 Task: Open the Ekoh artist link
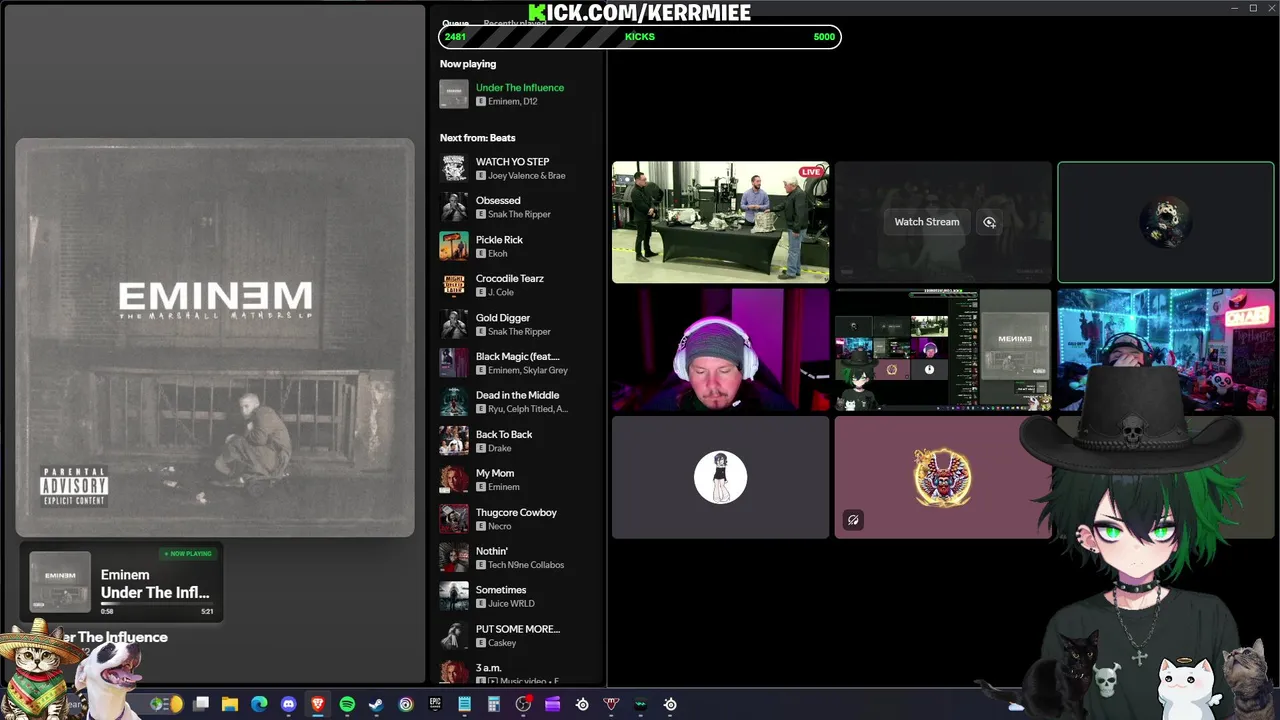[498, 253]
